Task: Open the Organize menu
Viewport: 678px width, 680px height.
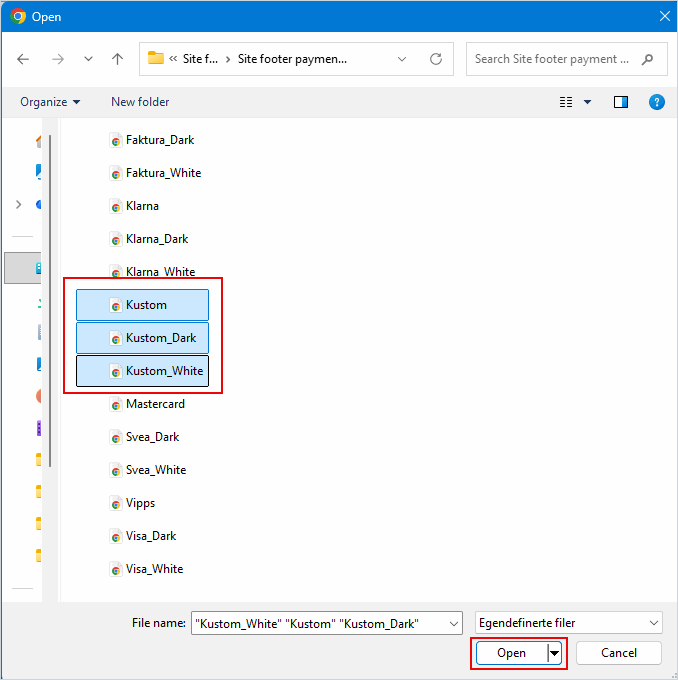Action: [50, 102]
